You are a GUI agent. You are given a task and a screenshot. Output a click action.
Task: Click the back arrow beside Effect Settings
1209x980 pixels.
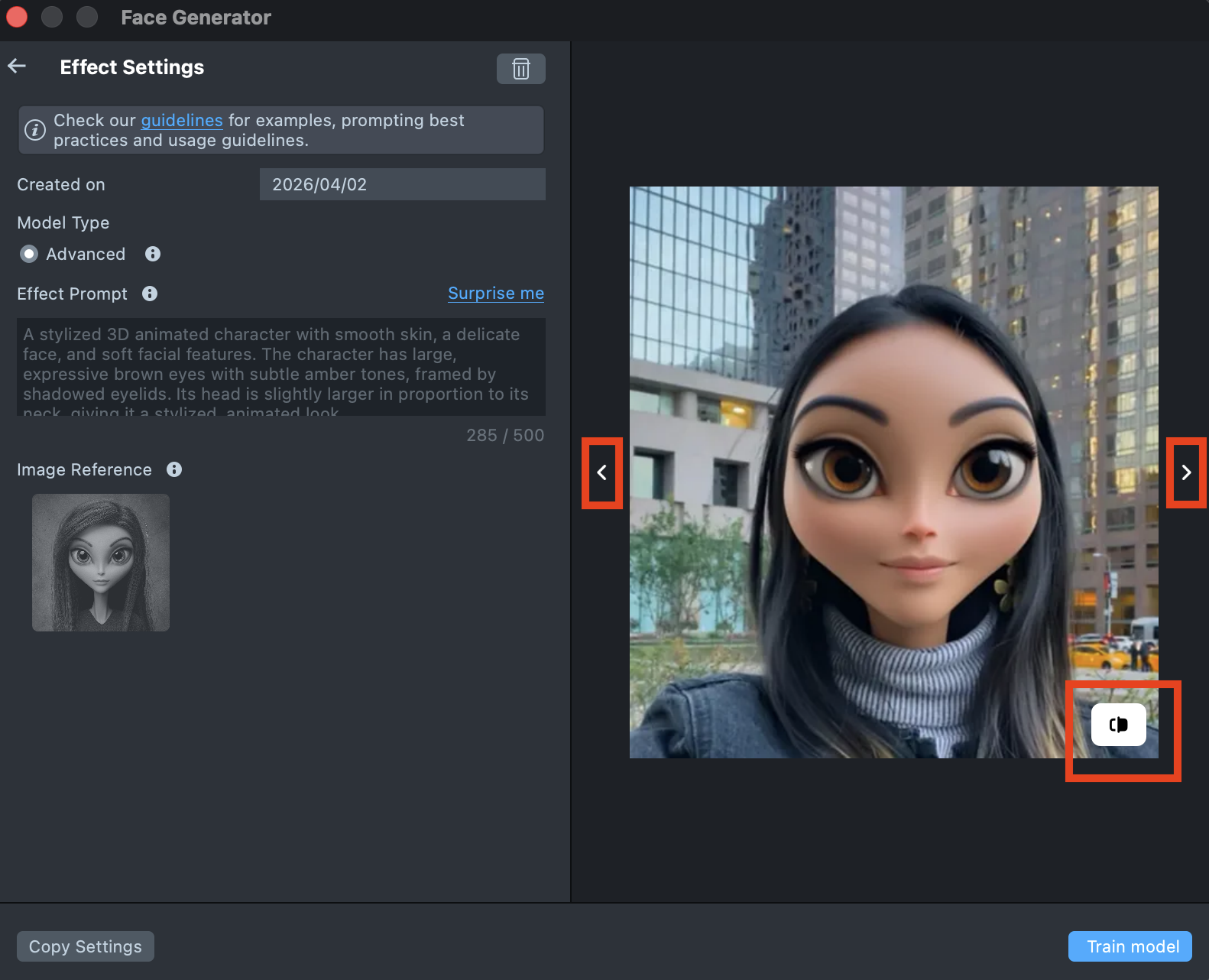pos(18,67)
